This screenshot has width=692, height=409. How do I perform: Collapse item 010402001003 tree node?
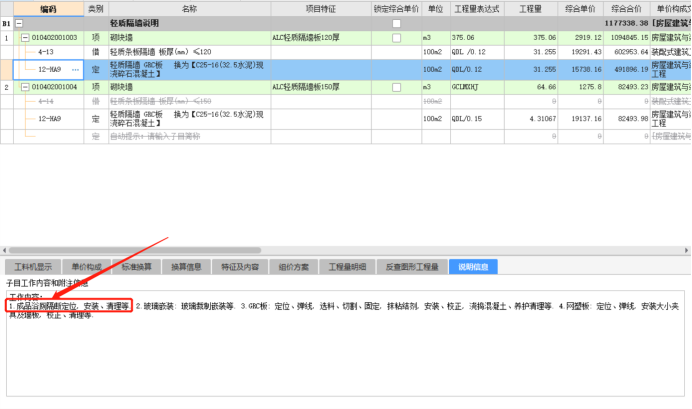tap(25, 38)
